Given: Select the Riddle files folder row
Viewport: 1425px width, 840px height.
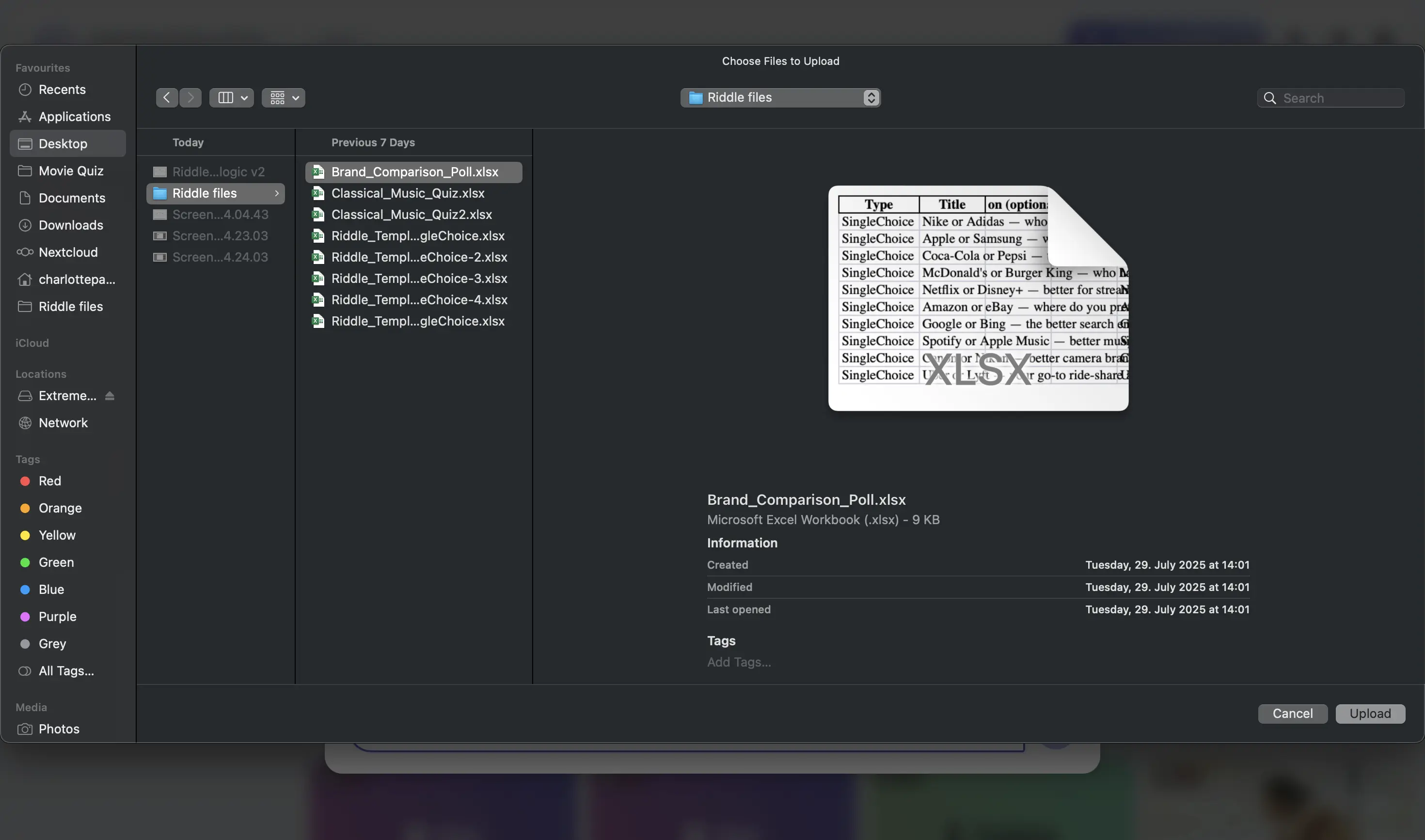Looking at the screenshot, I should click(x=215, y=194).
